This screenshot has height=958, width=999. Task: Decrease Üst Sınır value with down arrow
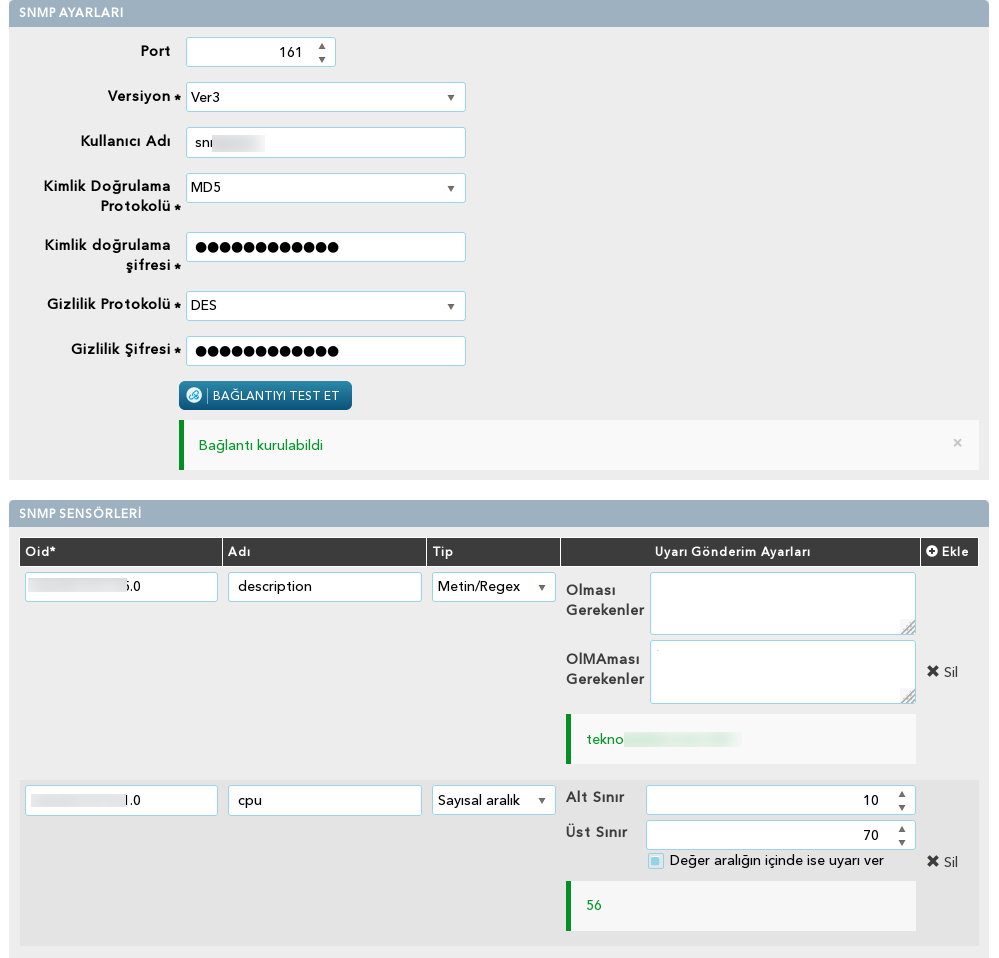pos(902,842)
